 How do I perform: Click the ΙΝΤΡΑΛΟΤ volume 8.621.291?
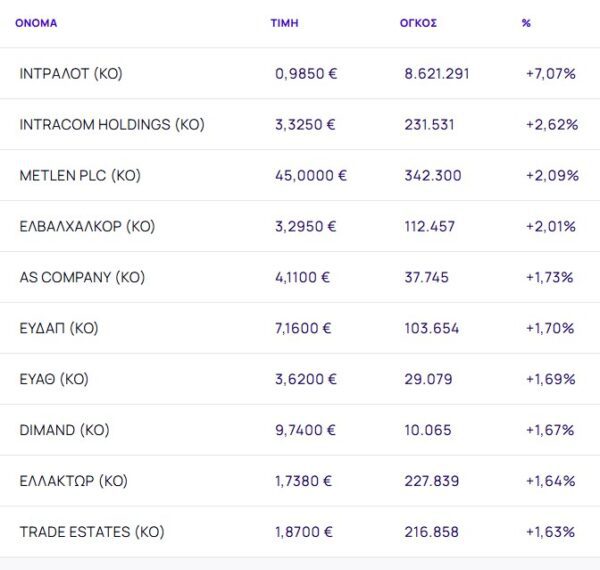[x=437, y=74]
